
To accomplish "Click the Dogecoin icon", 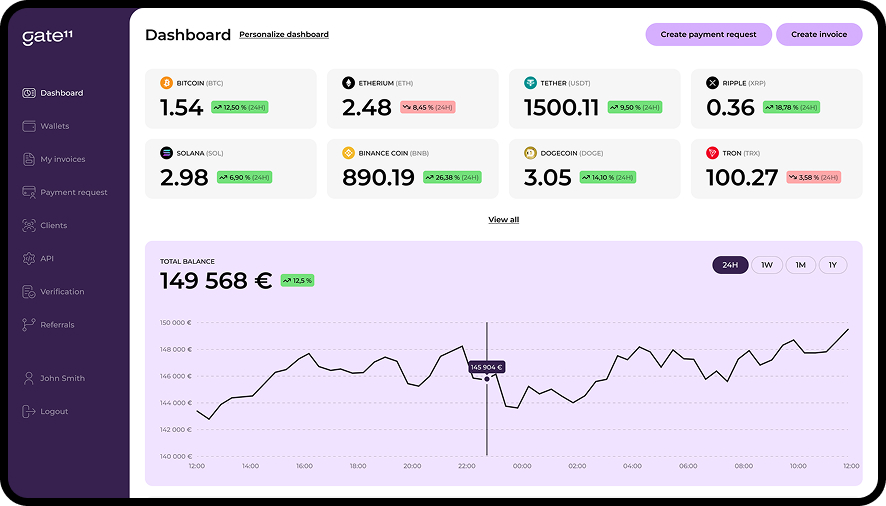I will [530, 153].
